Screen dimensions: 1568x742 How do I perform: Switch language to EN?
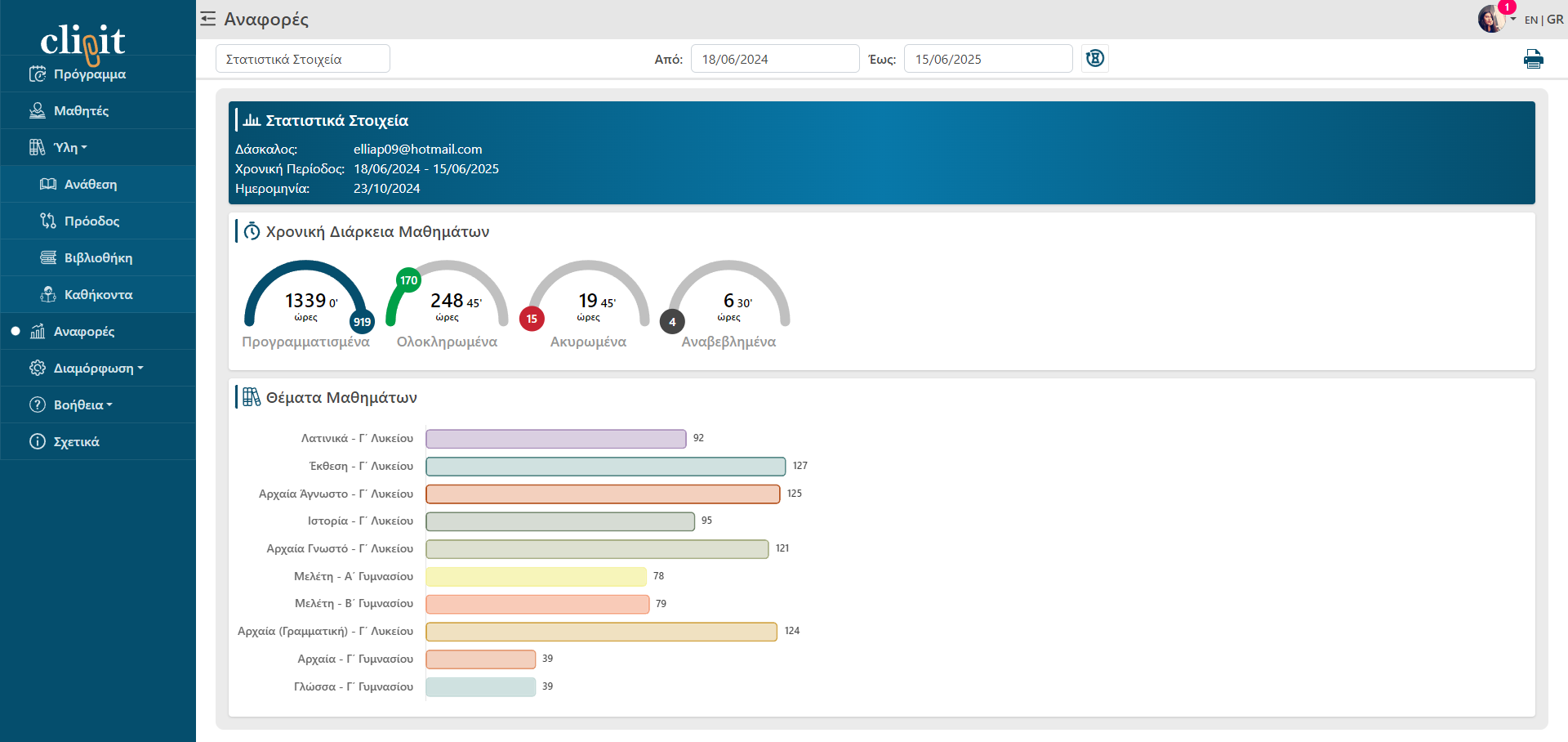point(1530,20)
